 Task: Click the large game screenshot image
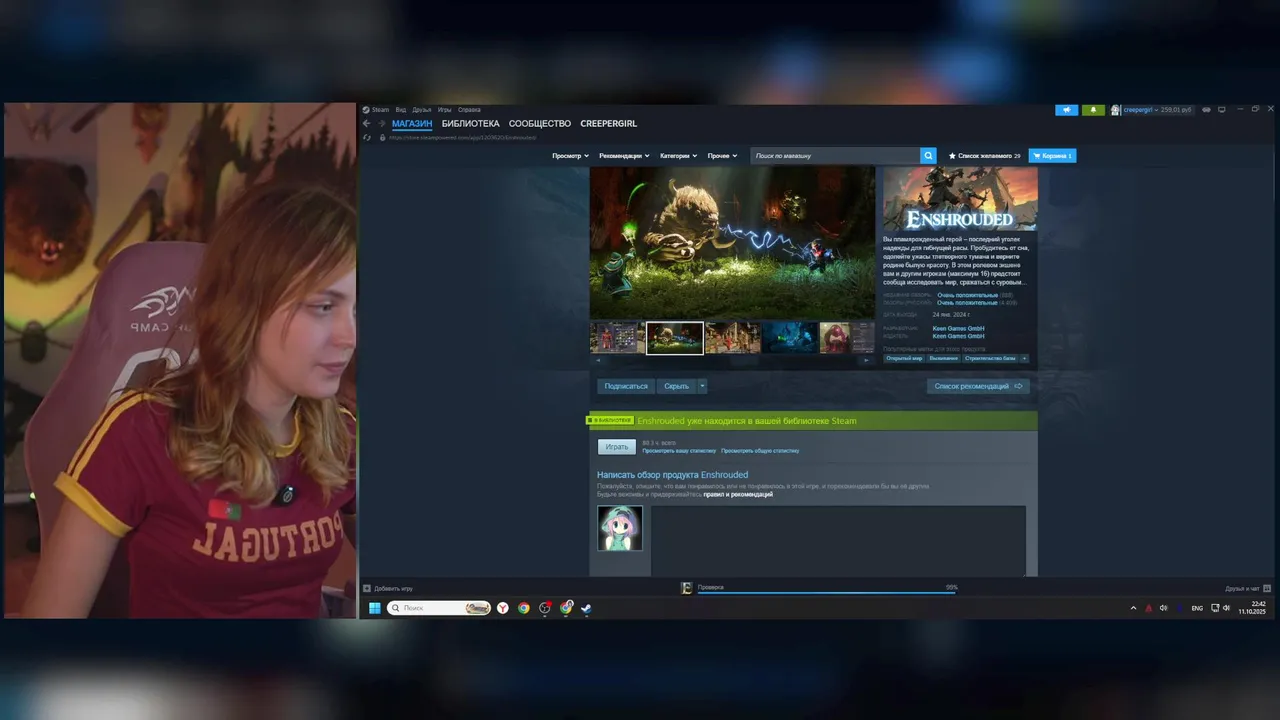(732, 243)
